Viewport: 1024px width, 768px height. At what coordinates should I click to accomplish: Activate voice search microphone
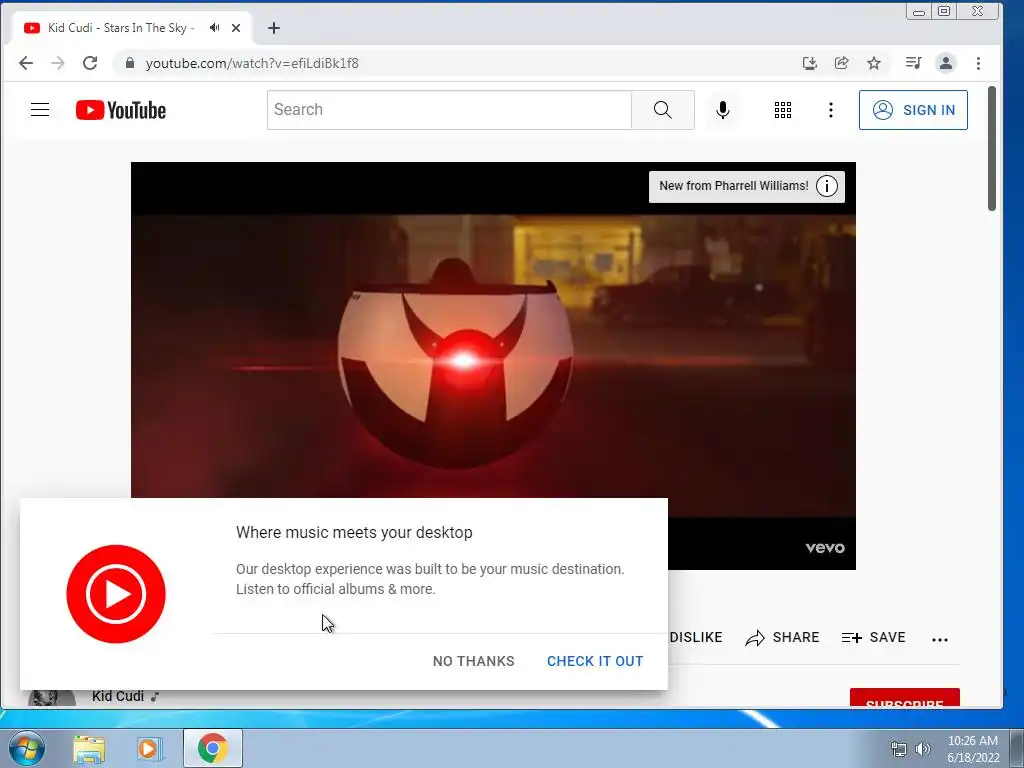point(722,110)
